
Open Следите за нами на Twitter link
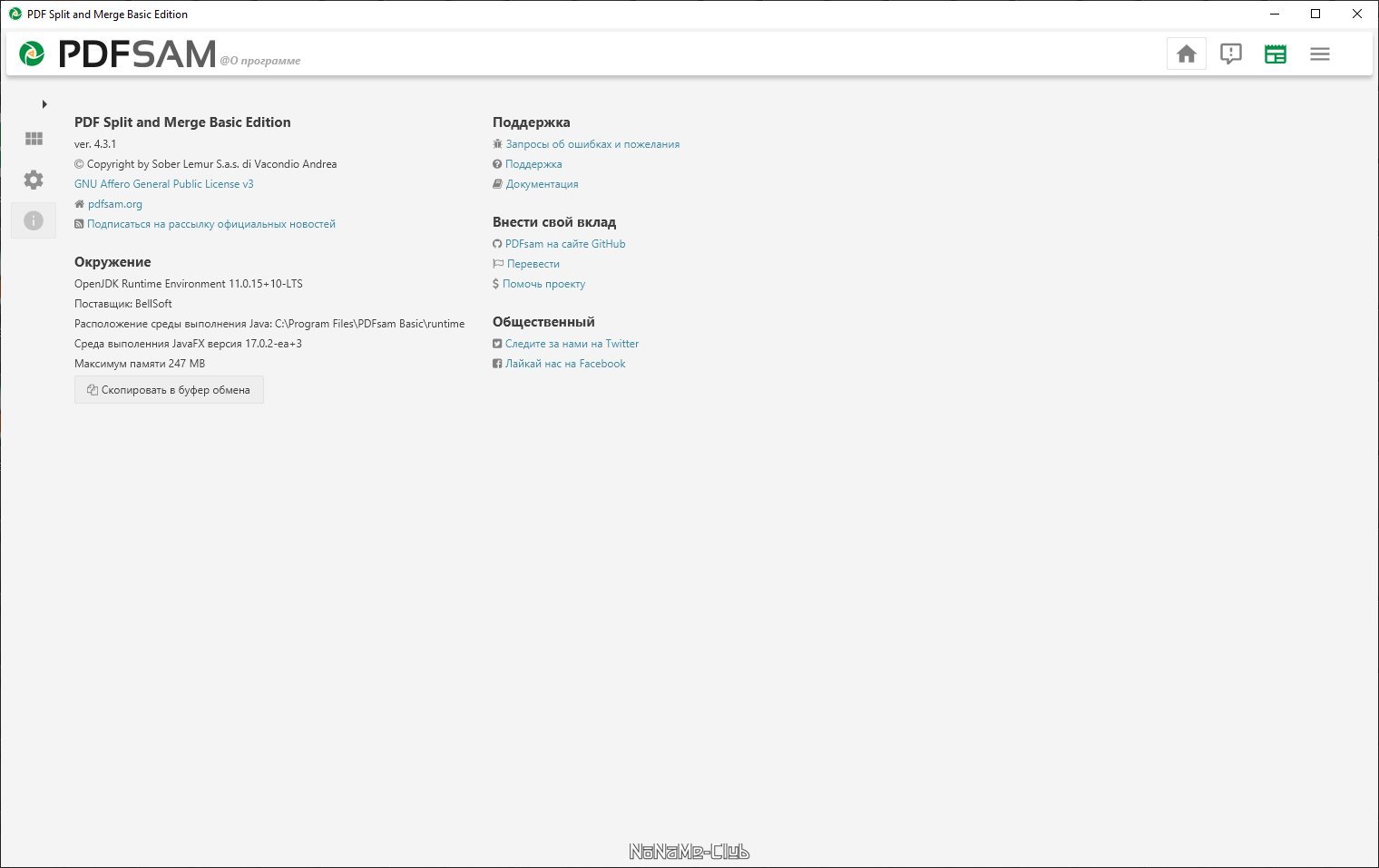click(572, 344)
